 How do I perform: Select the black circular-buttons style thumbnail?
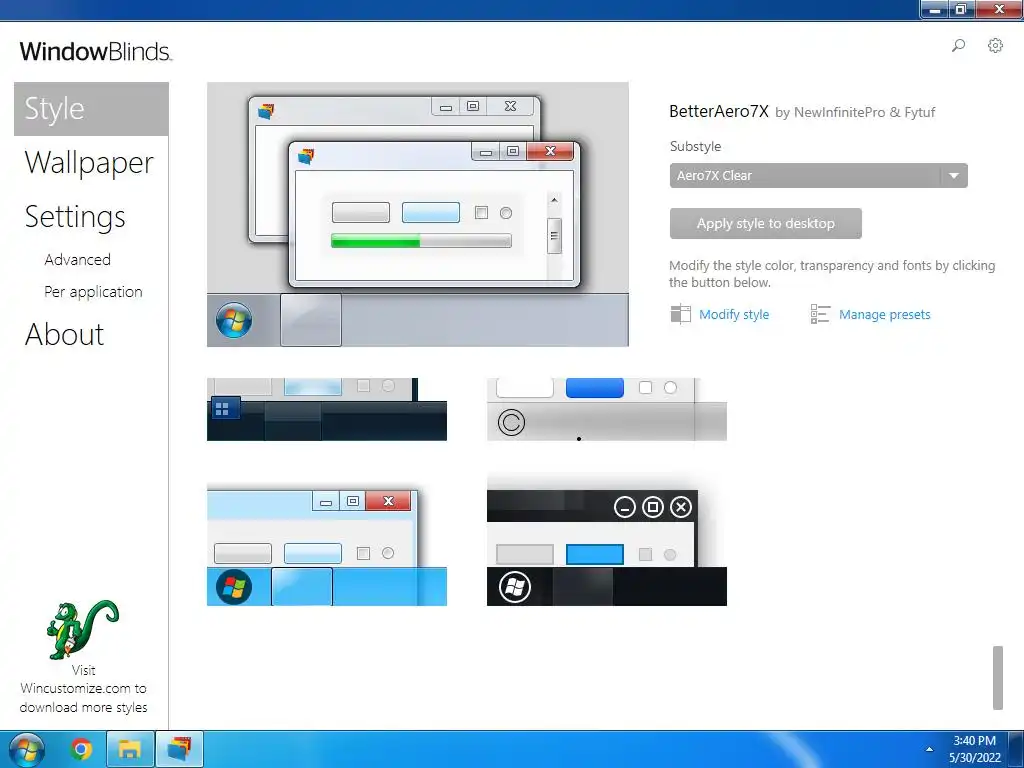[607, 545]
